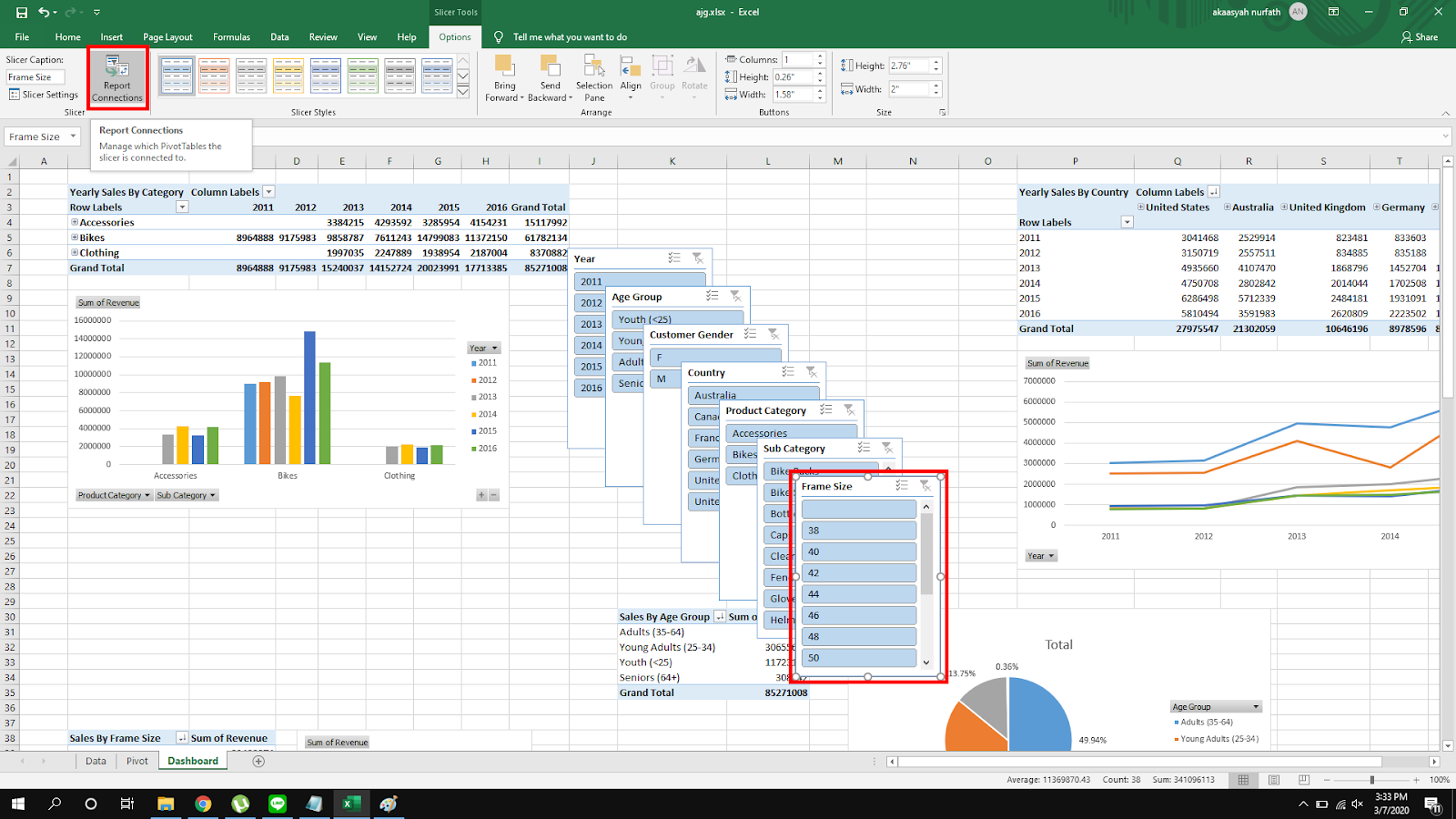Click the Report Connections icon
The height and width of the screenshot is (819, 1456).
[x=117, y=77]
